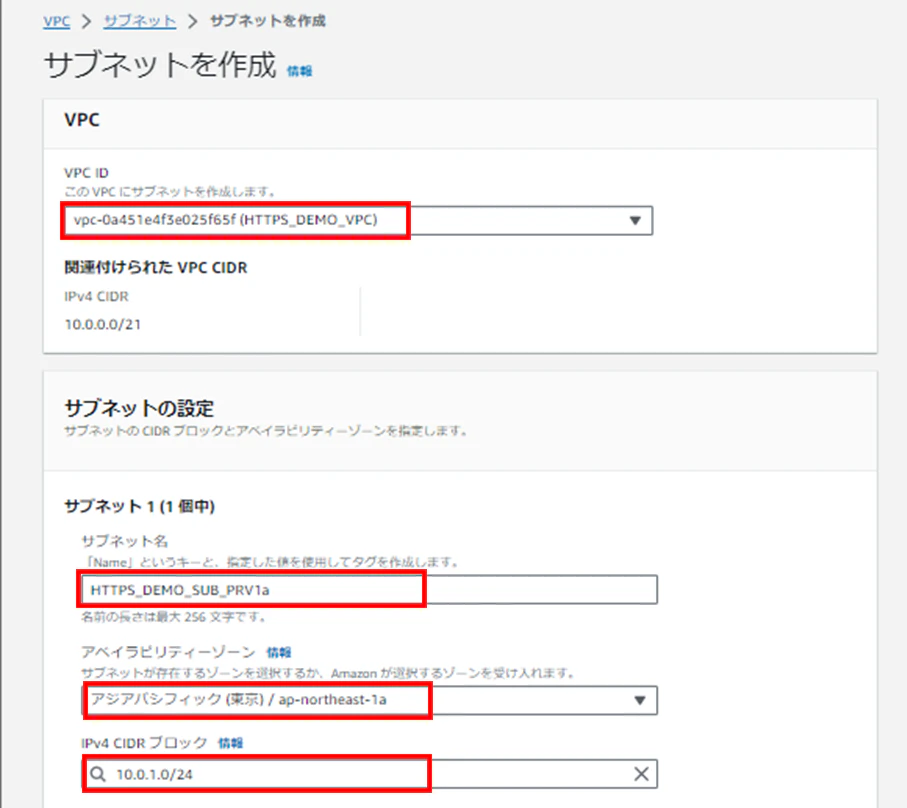Click the サブネットを作成 breadcrumb text
The width and height of the screenshot is (907, 808).
[268, 21]
